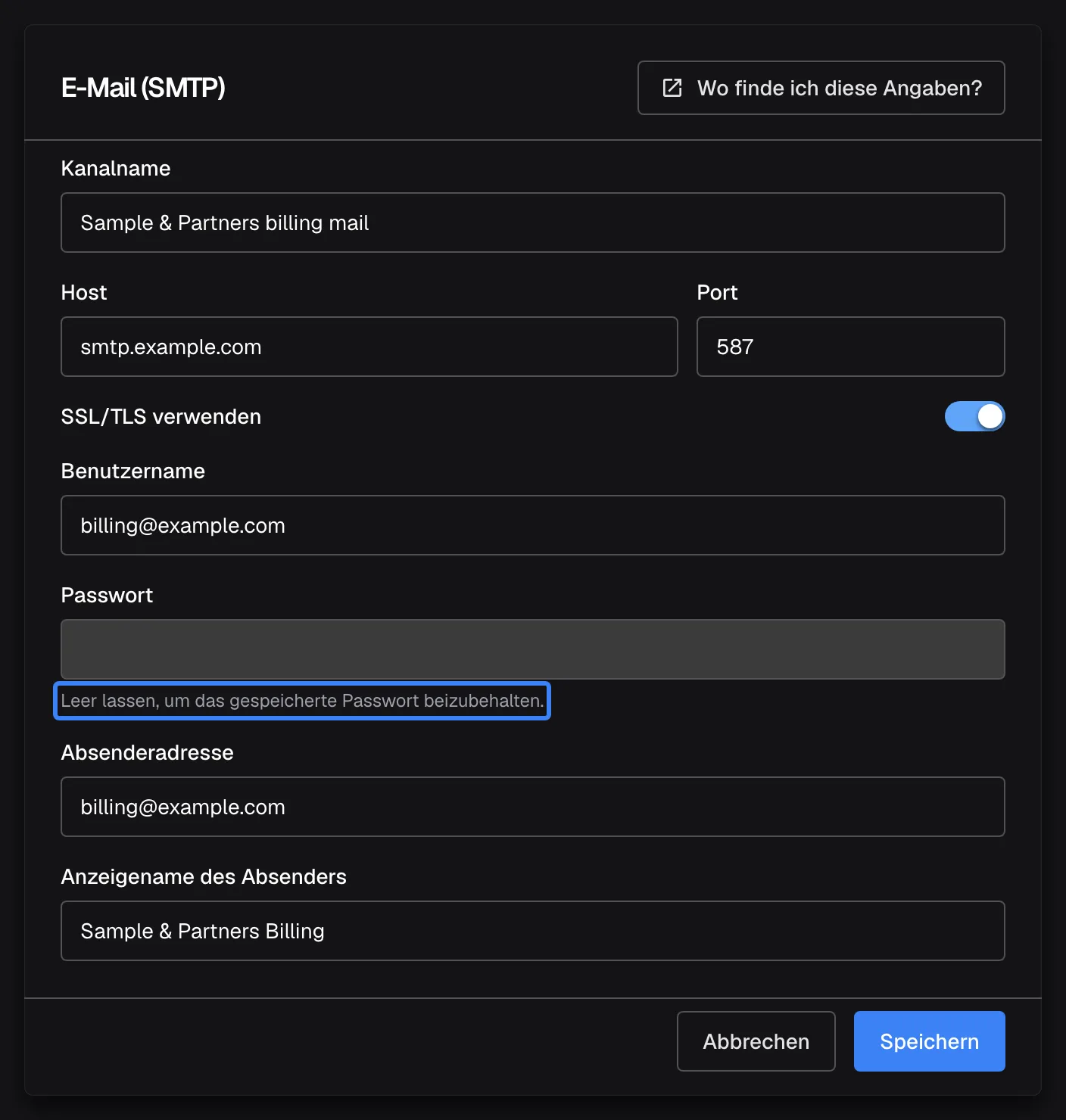This screenshot has height=1120, width=1066.
Task: Click the 'Host' label
Action: (x=84, y=292)
